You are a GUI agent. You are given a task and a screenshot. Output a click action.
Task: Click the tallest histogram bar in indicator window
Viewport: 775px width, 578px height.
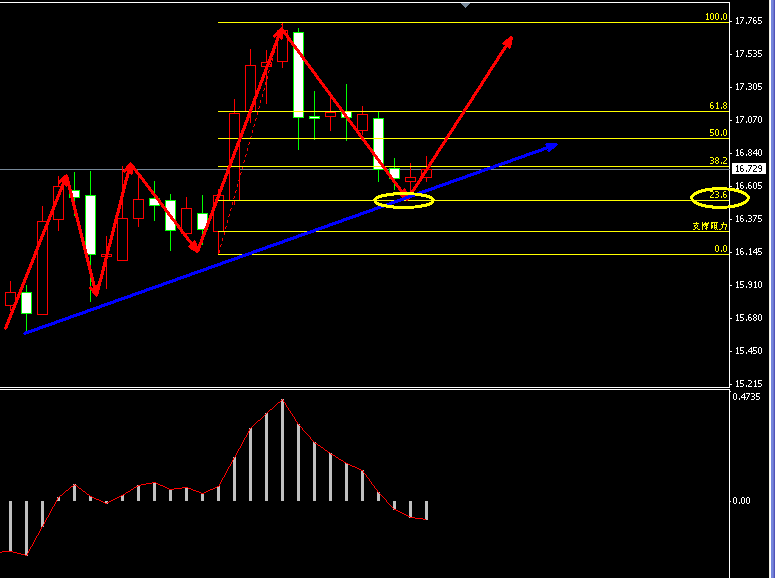pyautogui.click(x=282, y=450)
